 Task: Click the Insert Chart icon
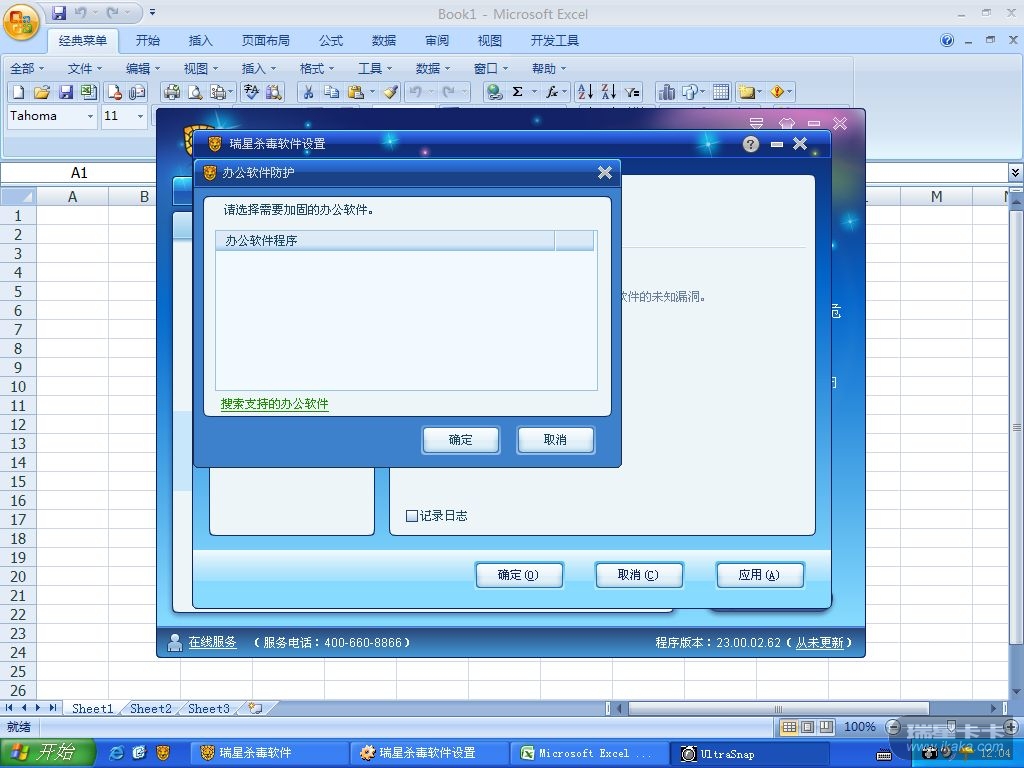[x=666, y=92]
